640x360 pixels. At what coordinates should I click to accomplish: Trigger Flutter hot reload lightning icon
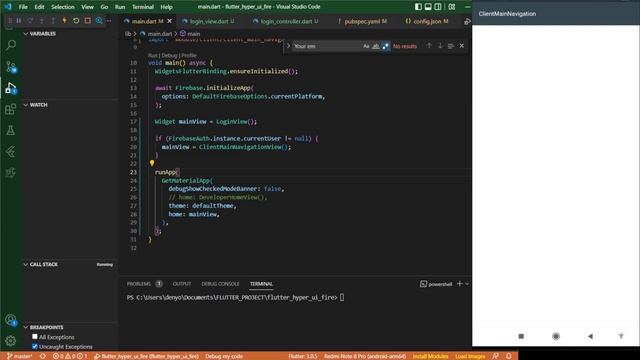pyautogui.click(x=64, y=20)
